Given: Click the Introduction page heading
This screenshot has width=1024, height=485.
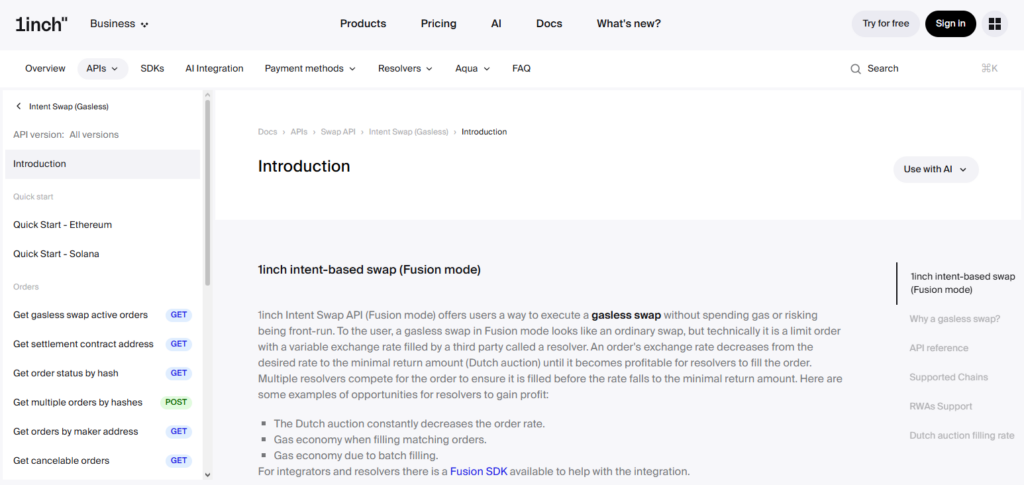Looking at the screenshot, I should click(x=304, y=166).
